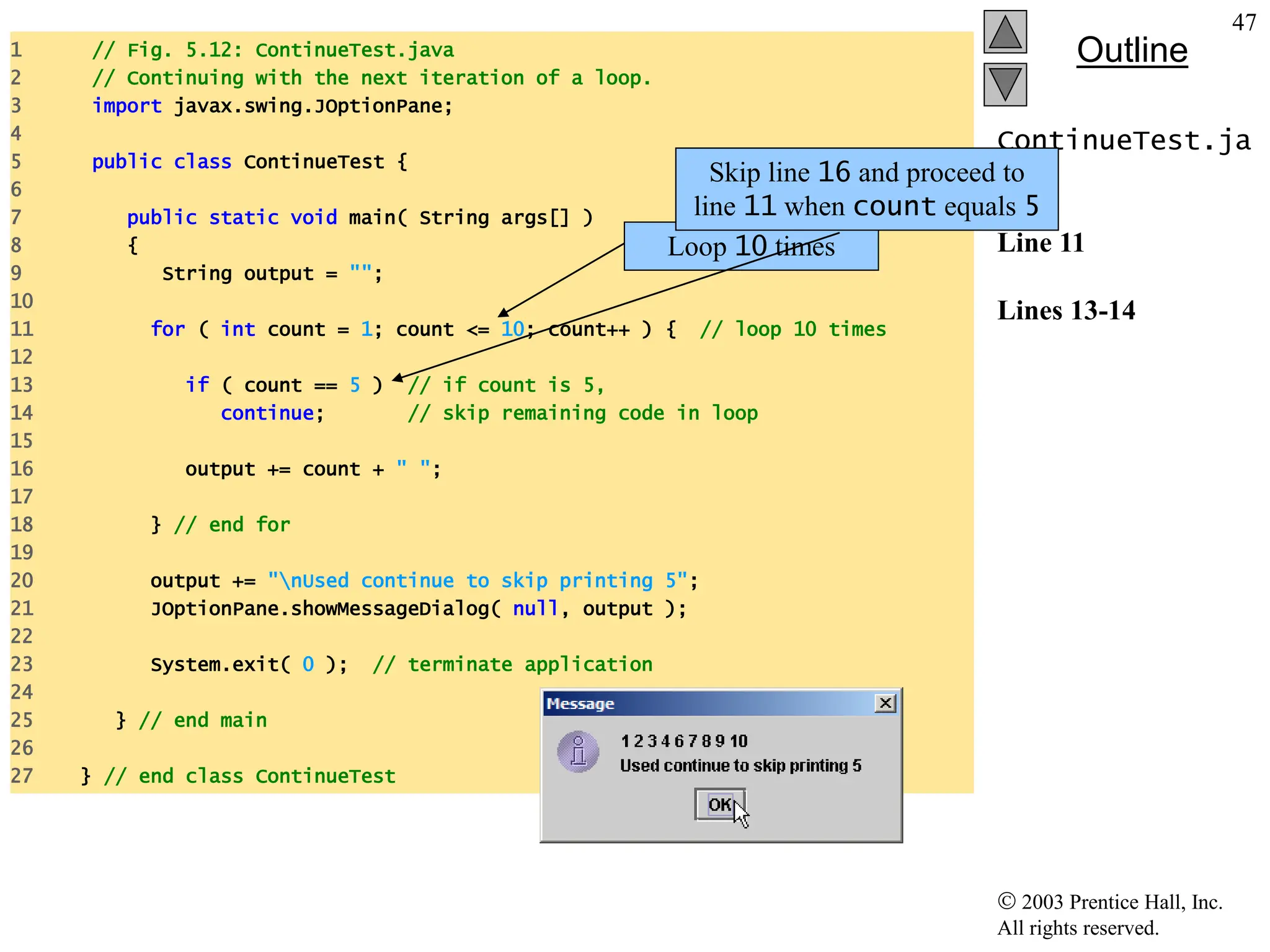Viewport: 1270px width, 952px height.
Task: Click the 'Skip line 16 and proceed to' callout text
Action: pyautogui.click(x=866, y=172)
